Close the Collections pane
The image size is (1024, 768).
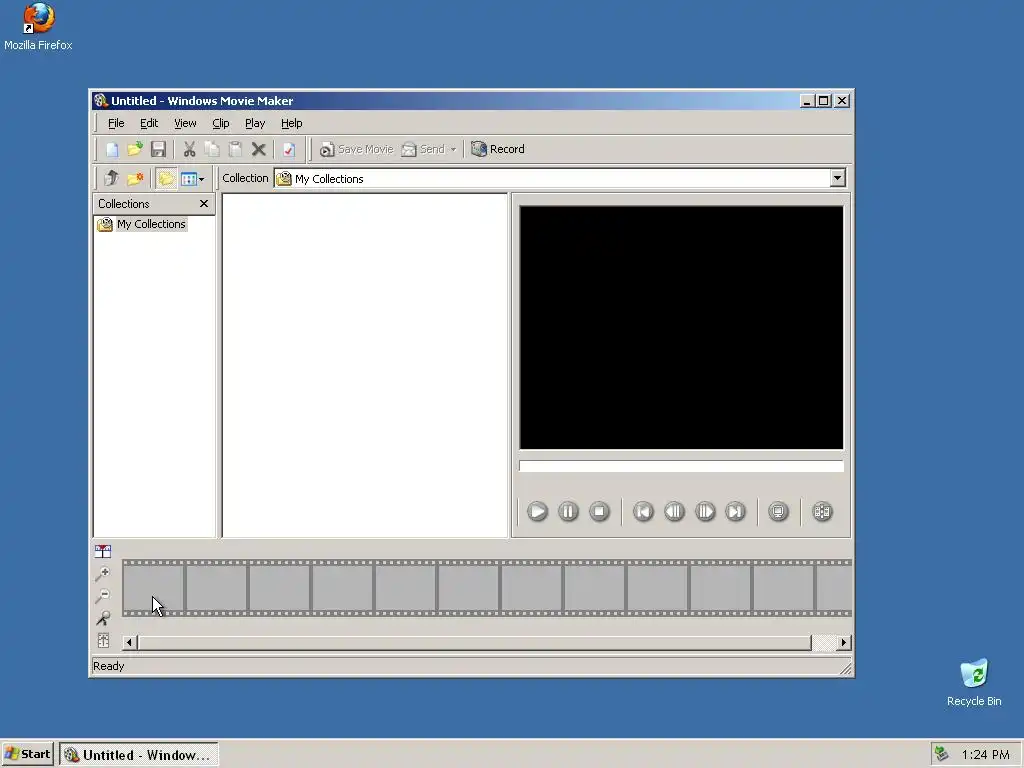[204, 204]
